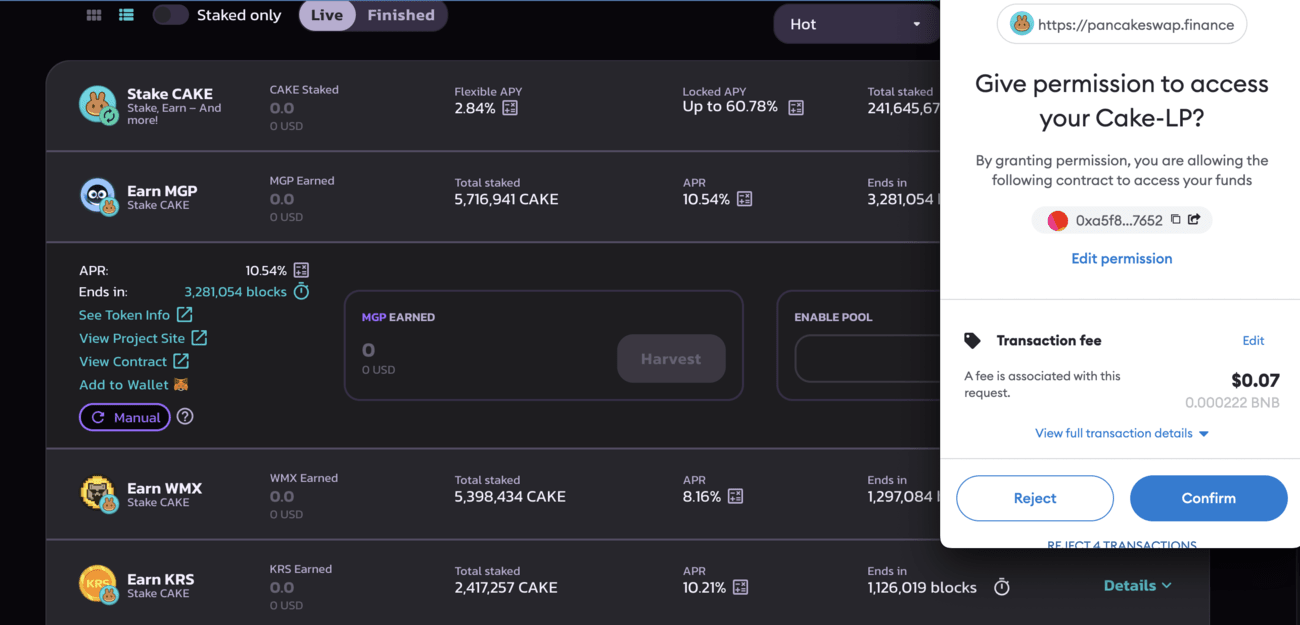The height and width of the screenshot is (625, 1300).
Task: Click the Earn MGP pool logo
Action: click(98, 196)
